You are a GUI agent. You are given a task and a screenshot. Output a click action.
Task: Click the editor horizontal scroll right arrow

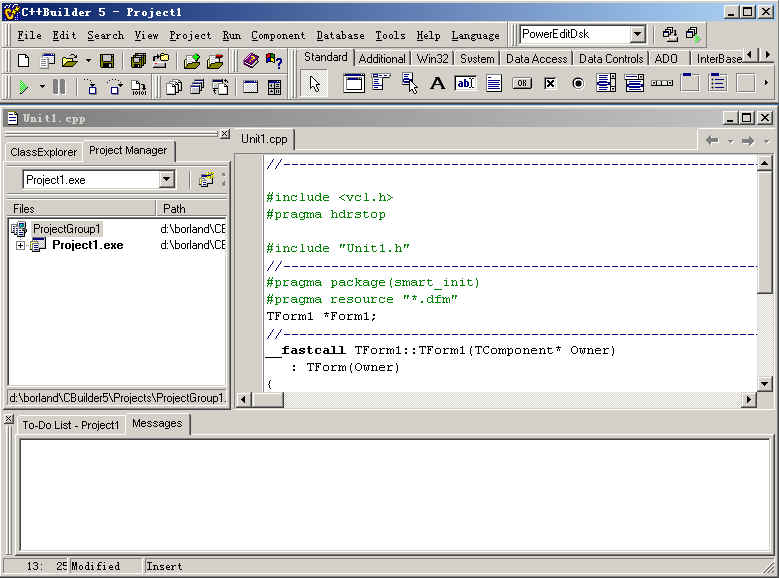click(748, 399)
